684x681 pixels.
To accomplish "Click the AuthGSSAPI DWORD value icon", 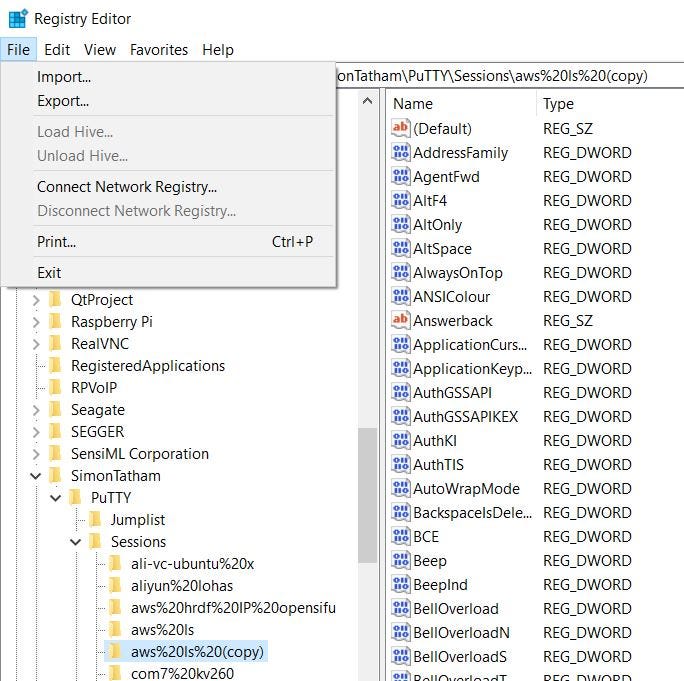I will pos(400,392).
